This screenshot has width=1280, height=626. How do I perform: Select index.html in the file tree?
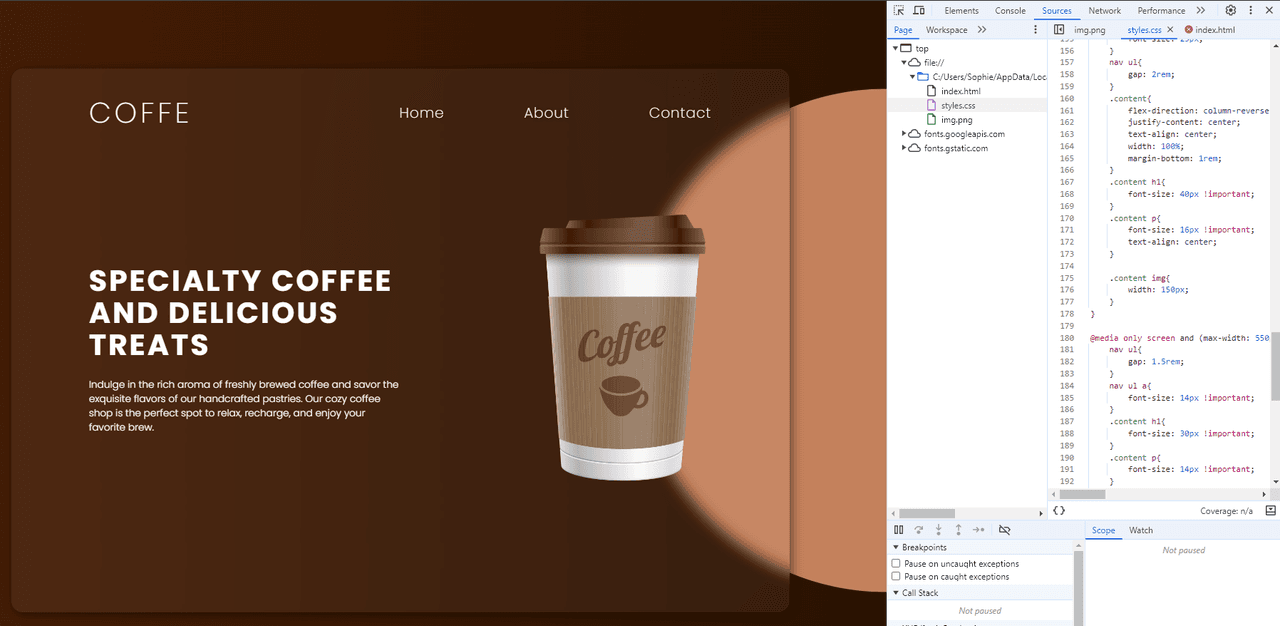[960, 91]
